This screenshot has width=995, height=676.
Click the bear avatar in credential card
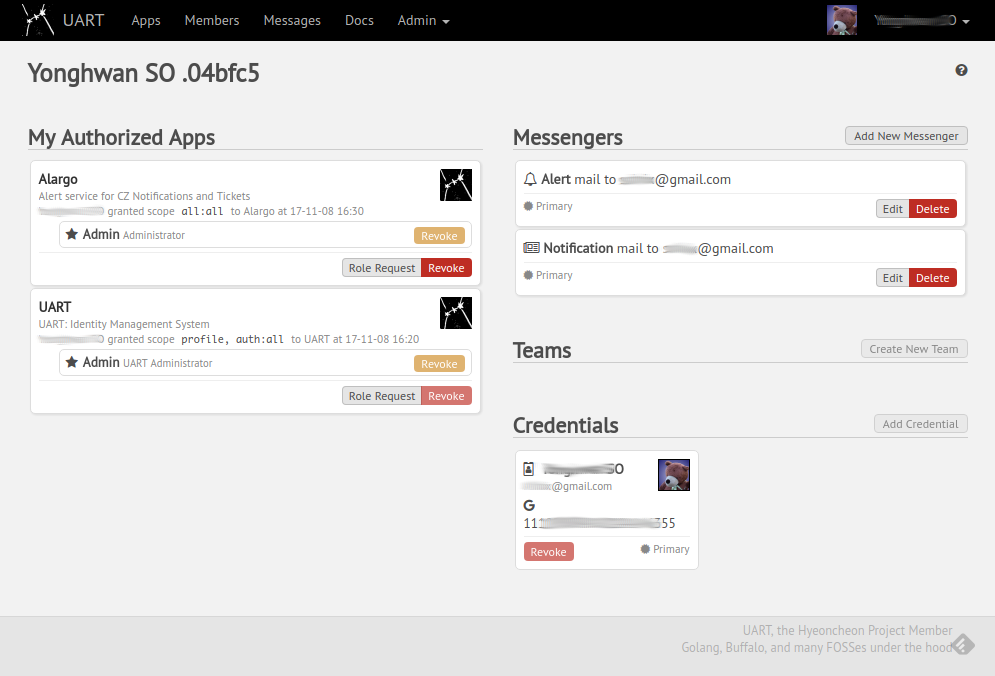pyautogui.click(x=674, y=475)
